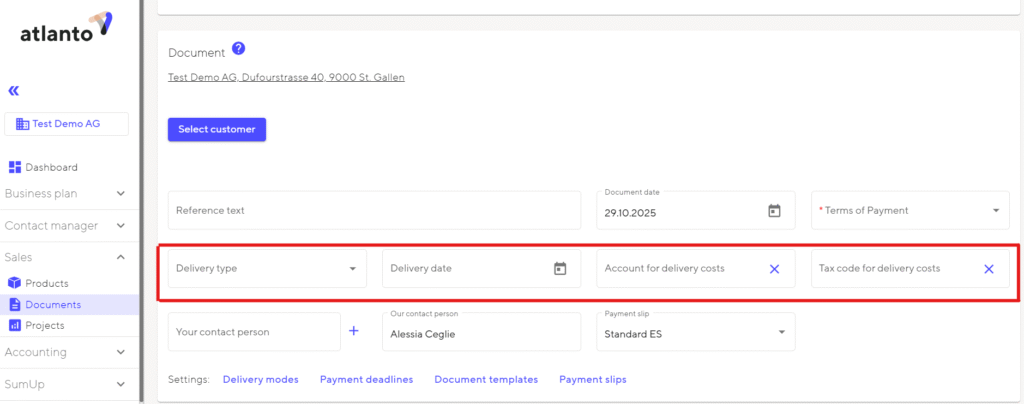The width and height of the screenshot is (1024, 404).
Task: Collapse sidebar with double chevron icon
Action: click(14, 91)
